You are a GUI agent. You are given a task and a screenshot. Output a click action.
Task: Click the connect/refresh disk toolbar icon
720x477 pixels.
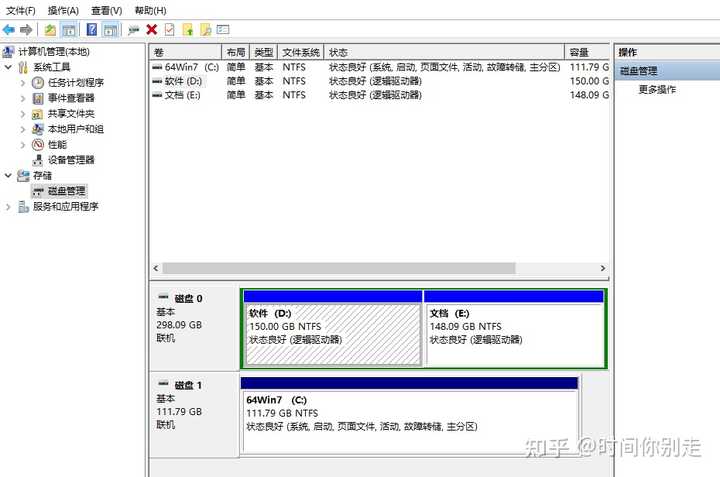coord(133,30)
